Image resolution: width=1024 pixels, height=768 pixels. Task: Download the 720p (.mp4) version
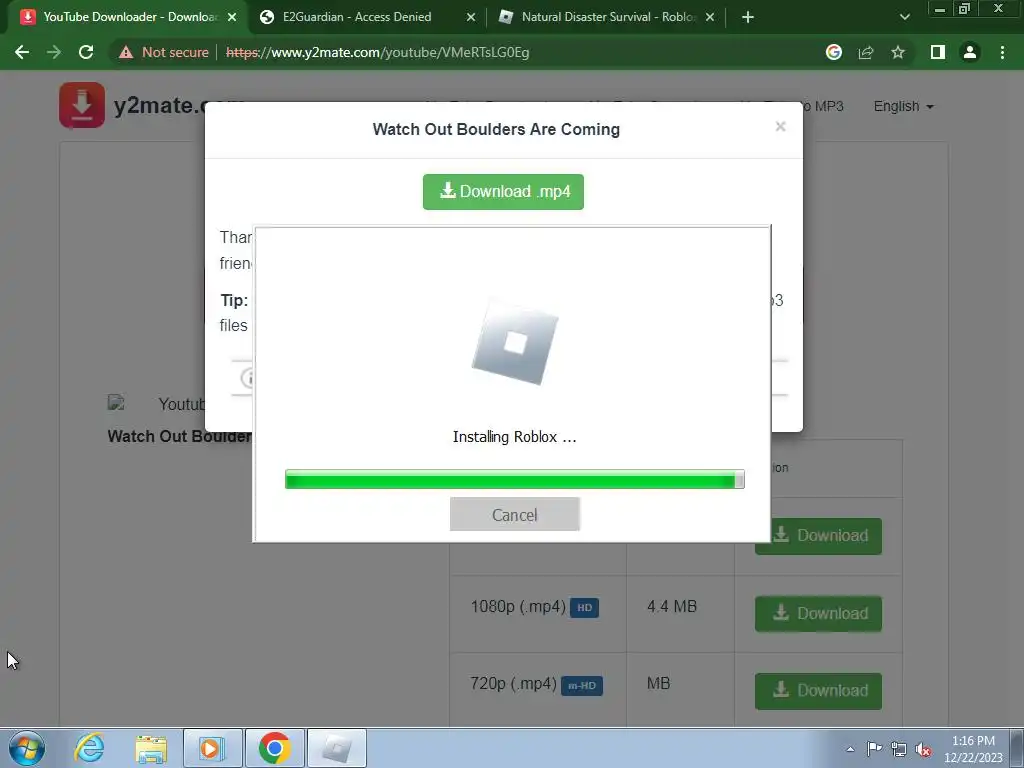[x=818, y=691]
